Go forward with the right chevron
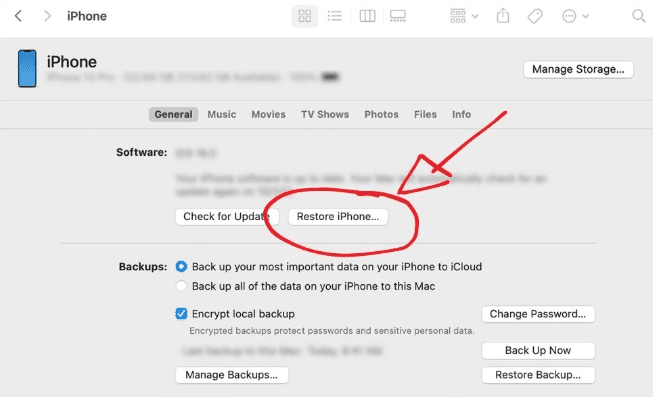This screenshot has width=653, height=397. click(x=47, y=16)
